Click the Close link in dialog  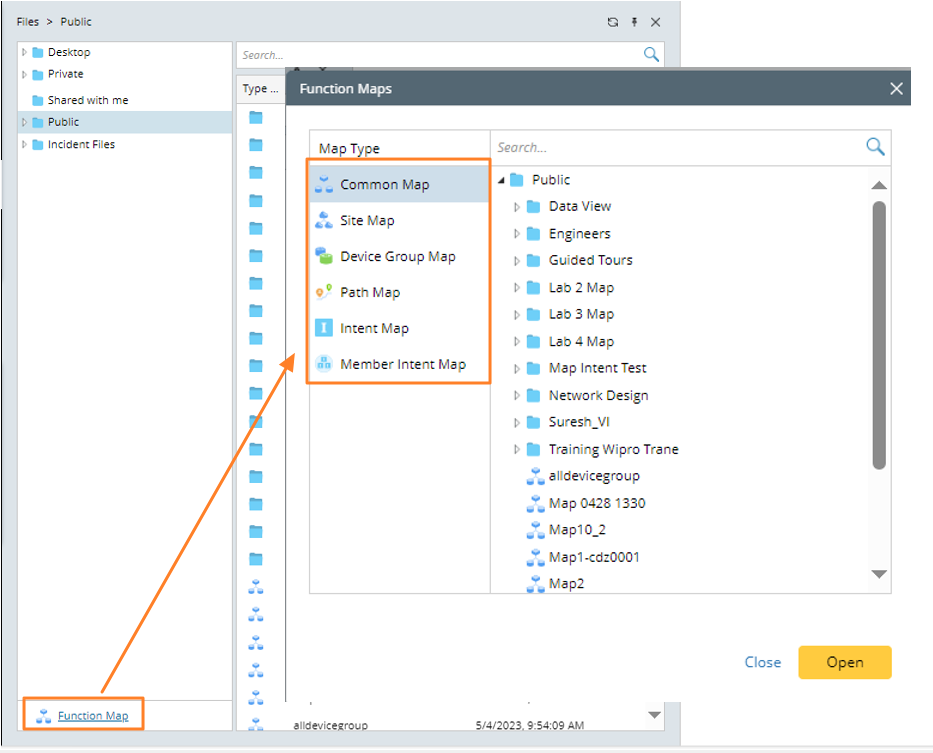tap(762, 662)
